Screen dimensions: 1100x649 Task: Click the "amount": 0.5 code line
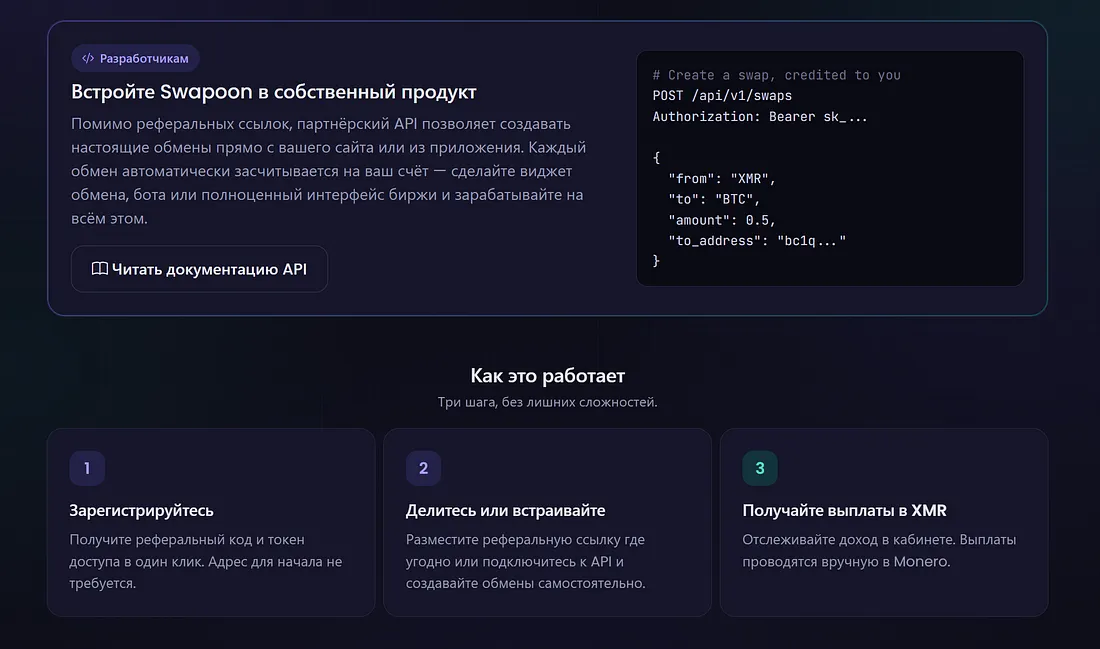[x=722, y=220]
